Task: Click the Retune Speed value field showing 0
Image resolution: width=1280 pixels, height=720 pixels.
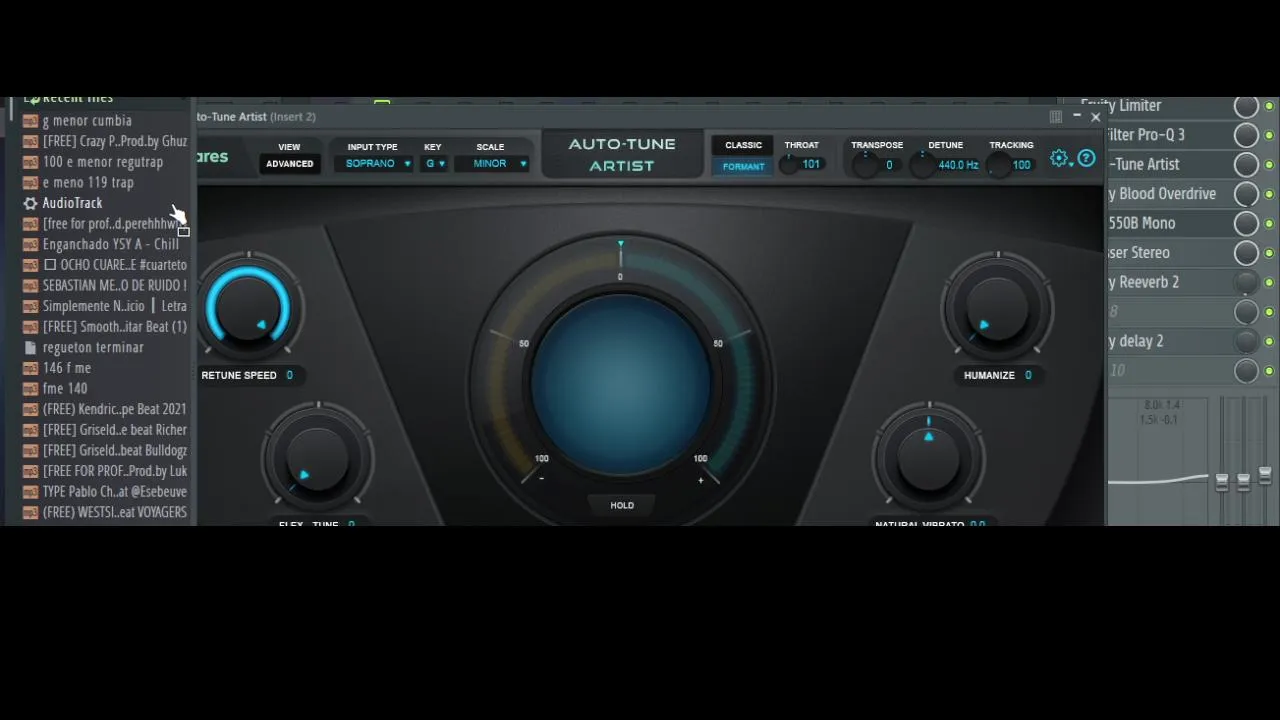Action: [x=290, y=376]
